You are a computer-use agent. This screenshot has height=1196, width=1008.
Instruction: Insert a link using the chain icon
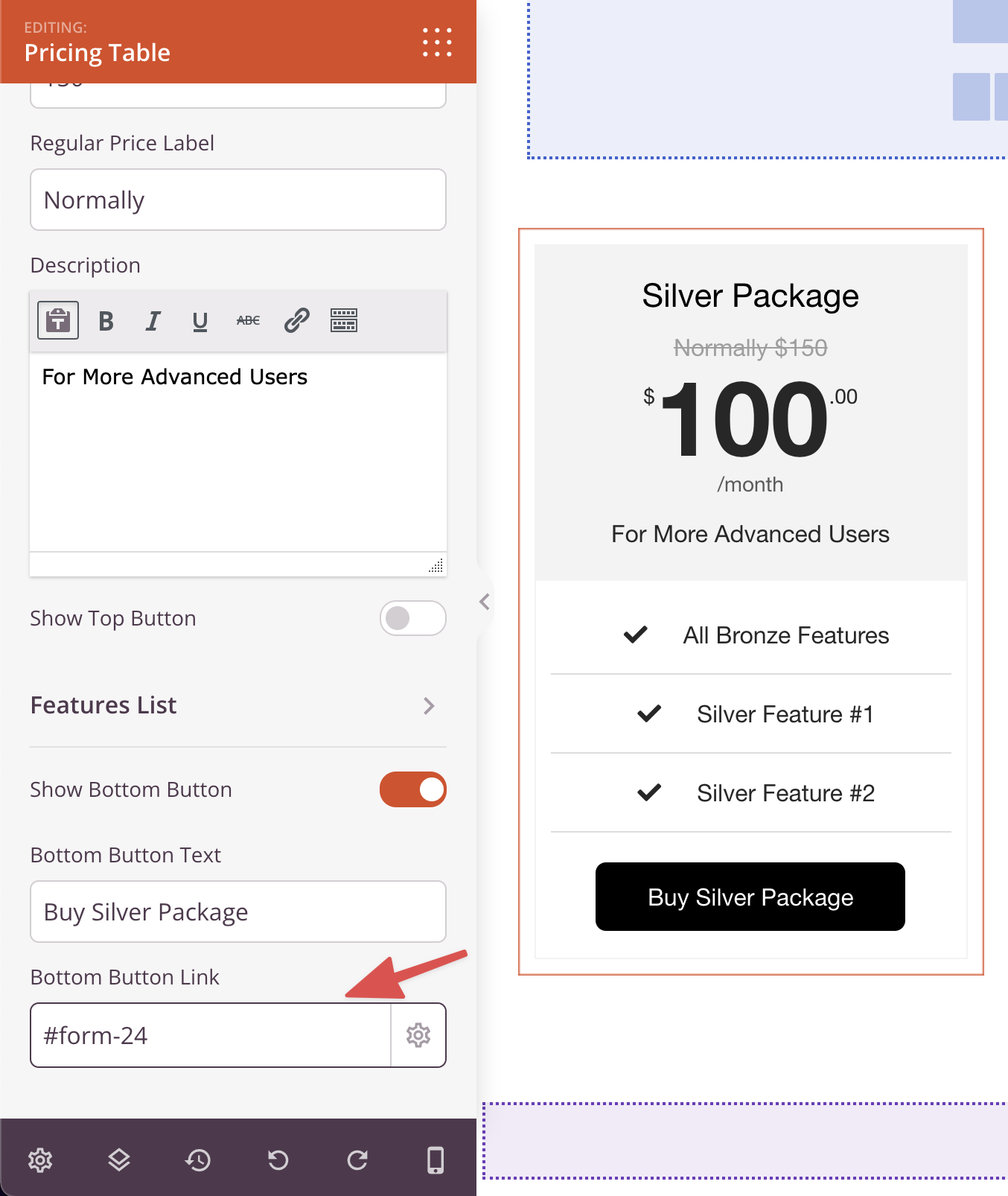[295, 320]
